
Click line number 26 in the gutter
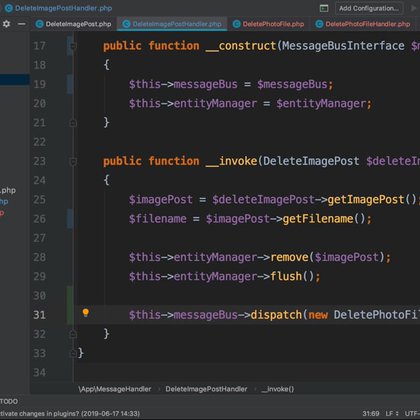[x=39, y=219]
